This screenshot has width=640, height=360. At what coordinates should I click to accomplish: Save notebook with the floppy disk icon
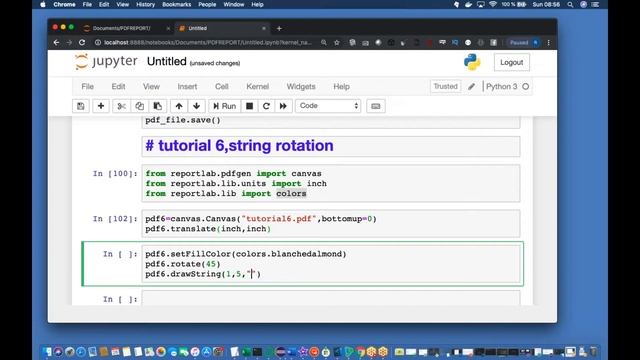[81, 106]
